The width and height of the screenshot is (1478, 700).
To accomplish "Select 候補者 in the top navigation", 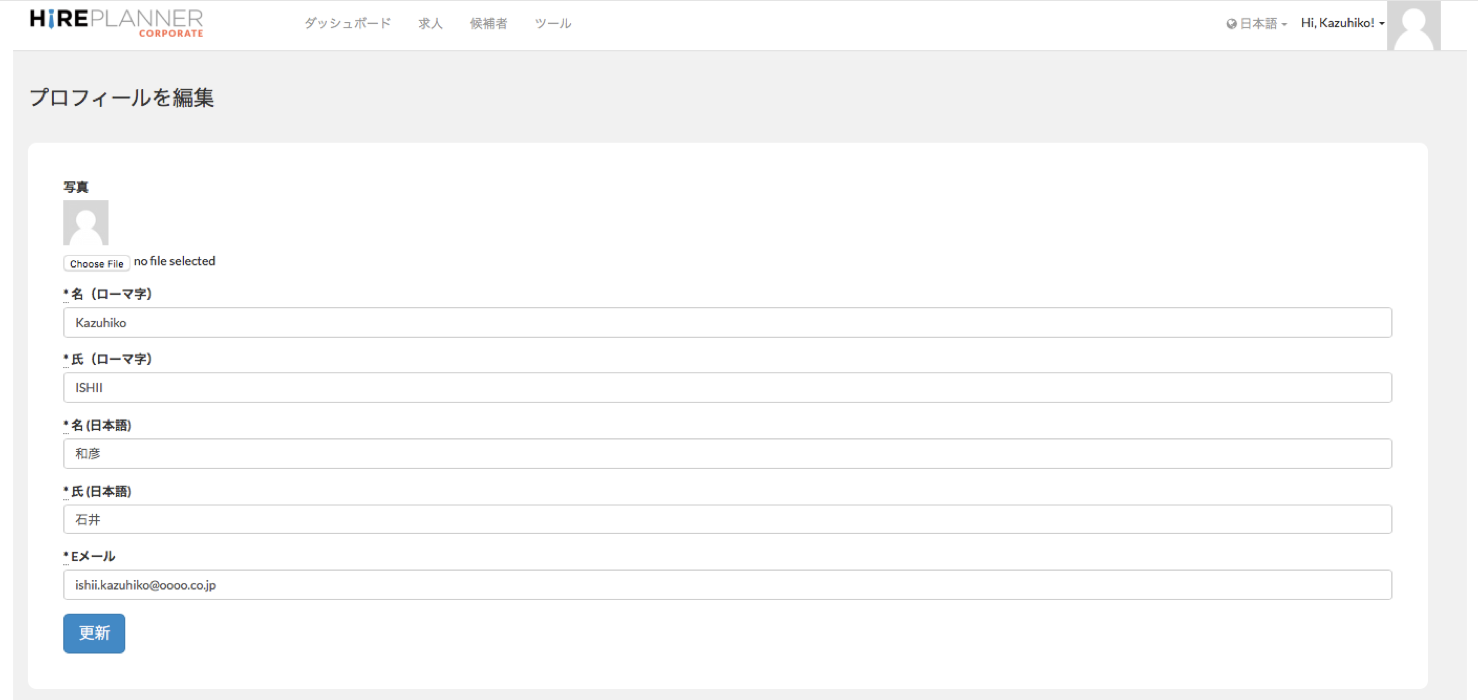I will [x=488, y=23].
